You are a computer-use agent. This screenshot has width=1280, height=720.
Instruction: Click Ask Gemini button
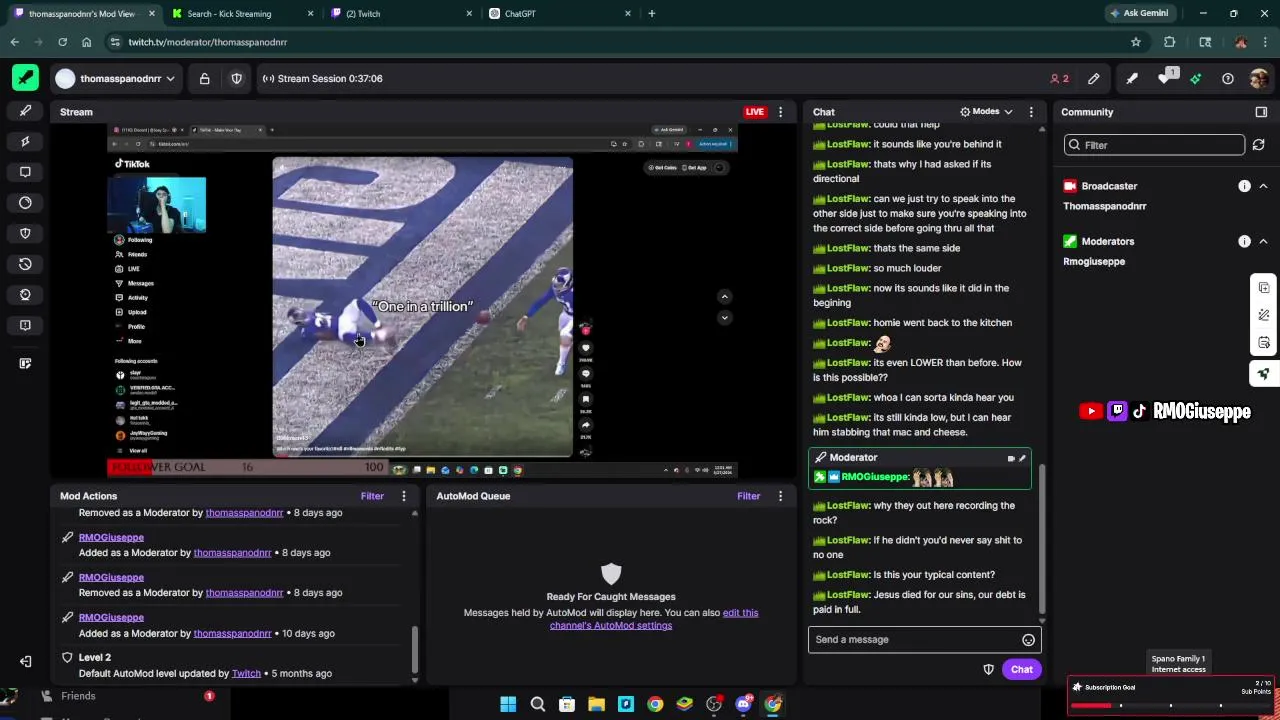click(x=1140, y=14)
